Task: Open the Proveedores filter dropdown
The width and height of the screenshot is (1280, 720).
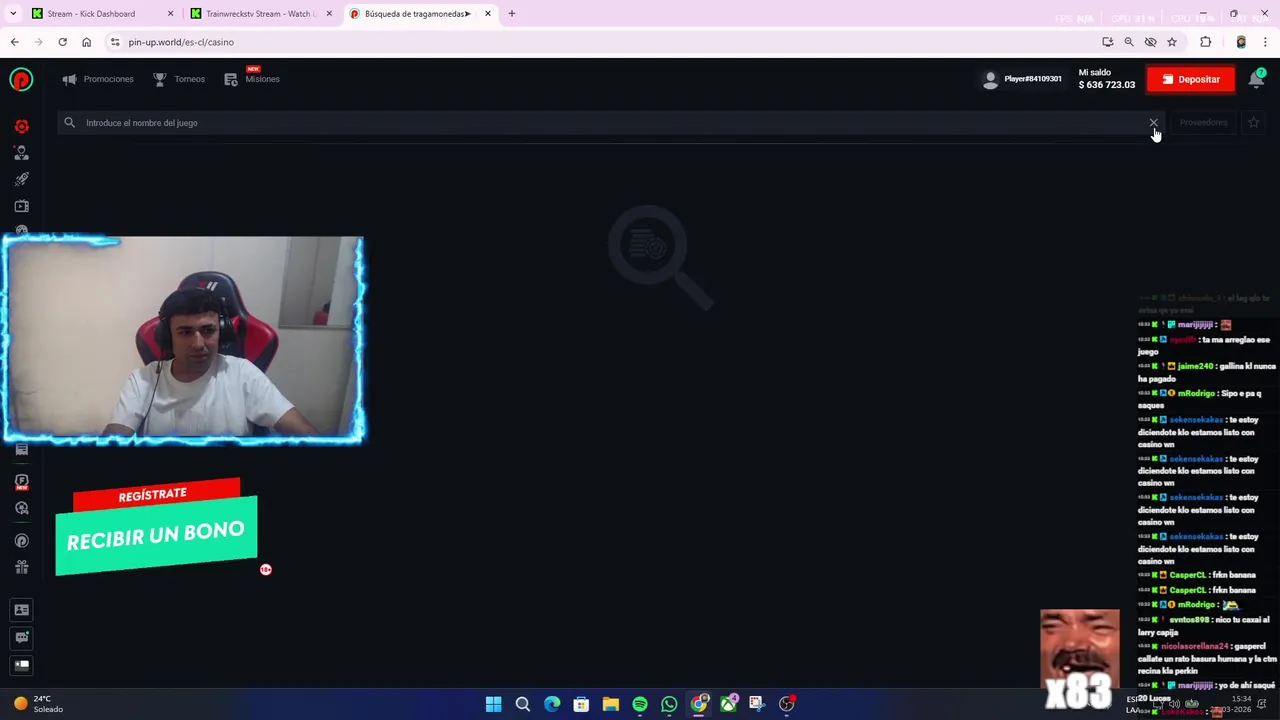Action: click(x=1203, y=123)
